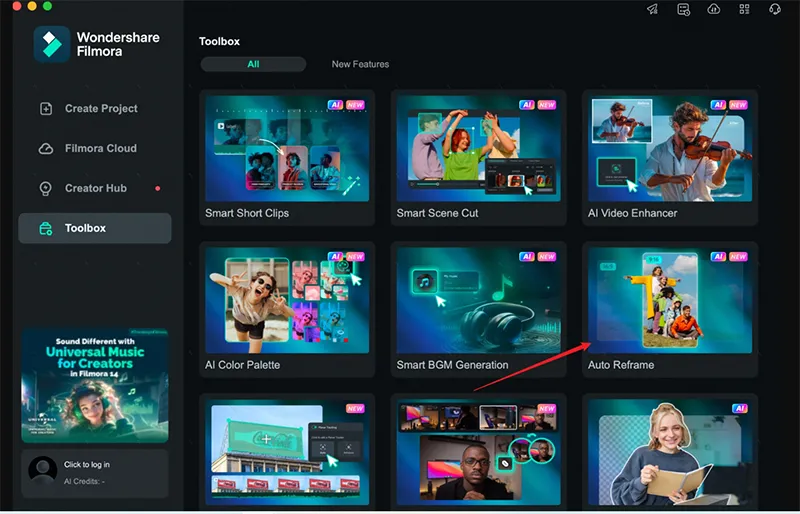Click the AI badge on Smart BGM Generation
This screenshot has height=514, width=800.
[x=527, y=257]
